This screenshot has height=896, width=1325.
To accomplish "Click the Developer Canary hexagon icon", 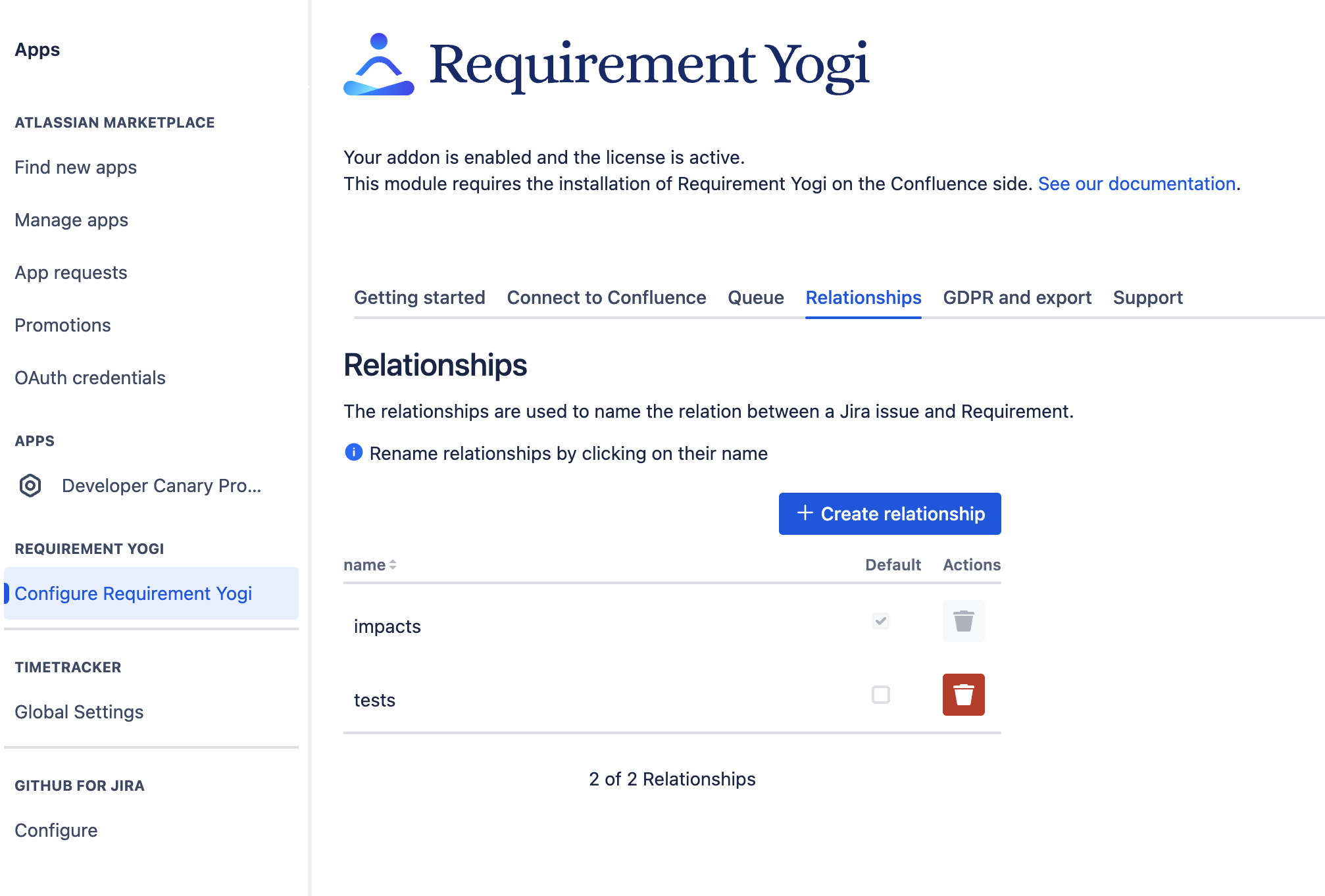I will (x=30, y=485).
